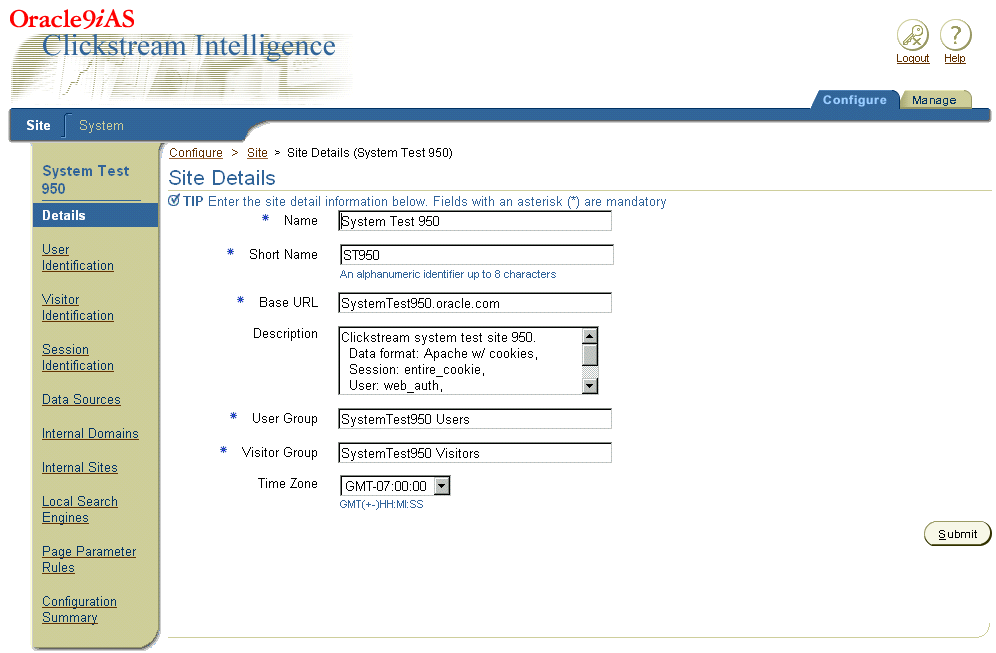996x653 pixels.
Task: Click the Visitor Group label
Action: click(x=279, y=452)
